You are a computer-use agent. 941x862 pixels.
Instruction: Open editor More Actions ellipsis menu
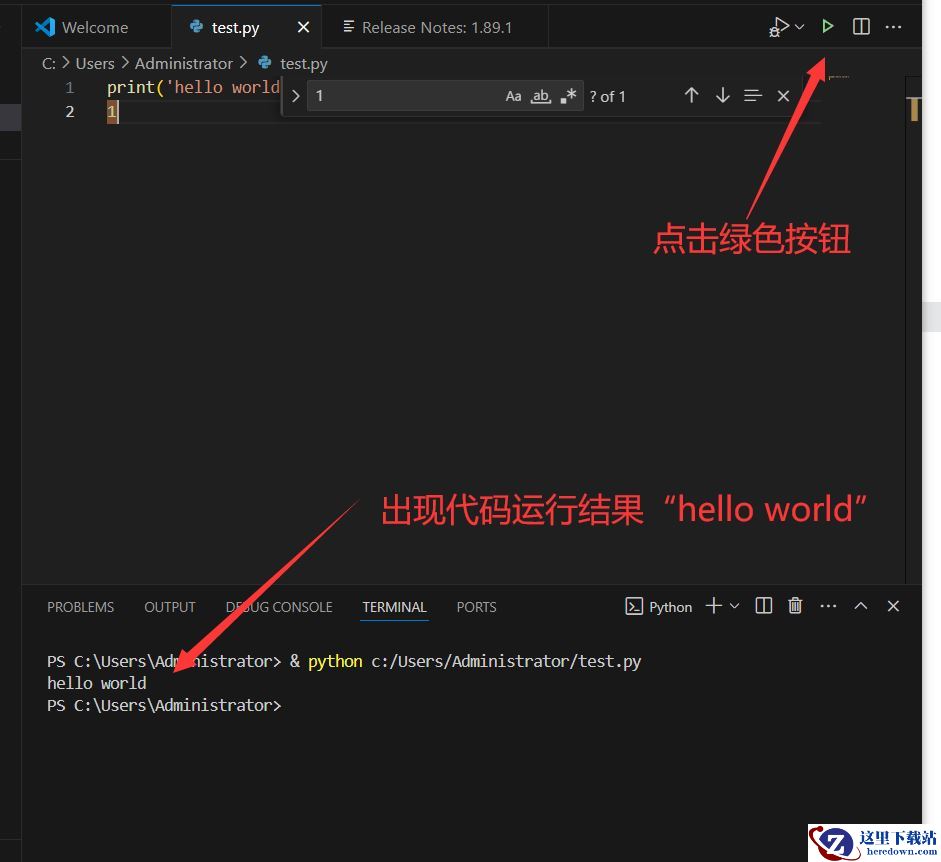coord(893,27)
